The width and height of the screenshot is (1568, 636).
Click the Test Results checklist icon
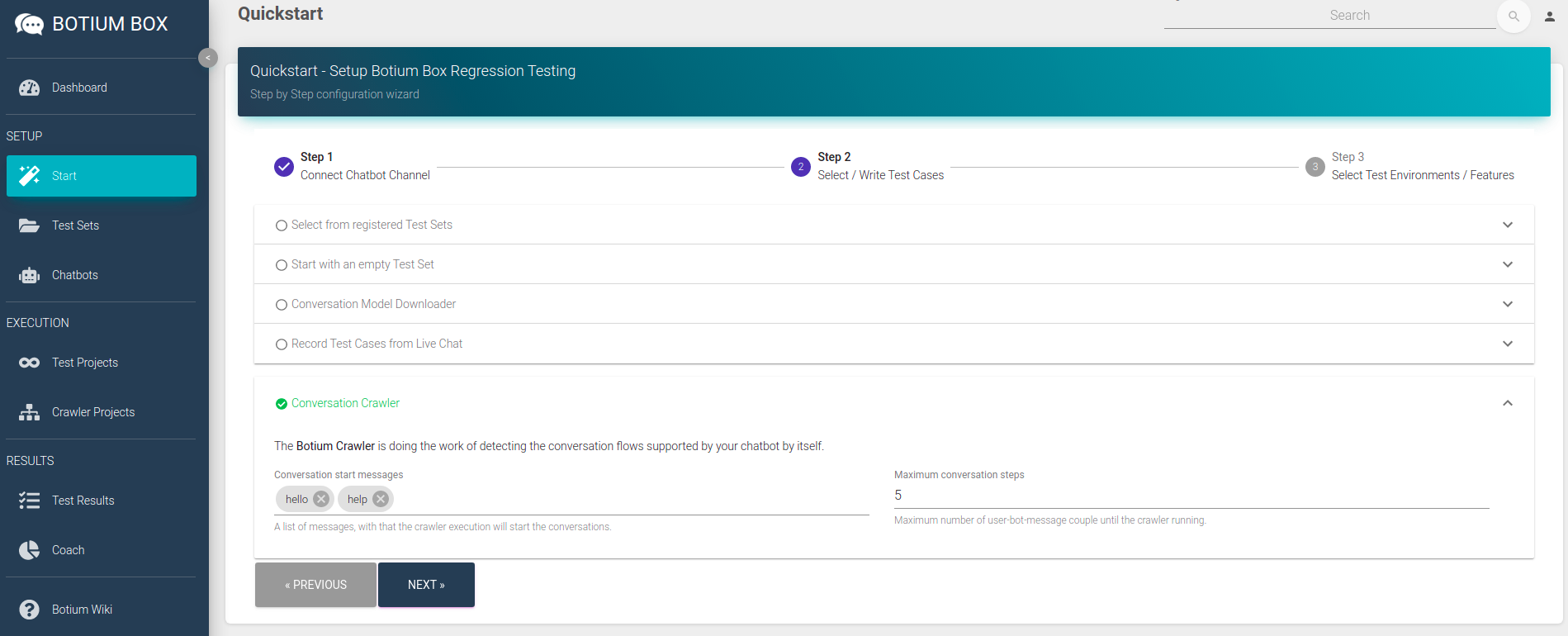[30, 501]
